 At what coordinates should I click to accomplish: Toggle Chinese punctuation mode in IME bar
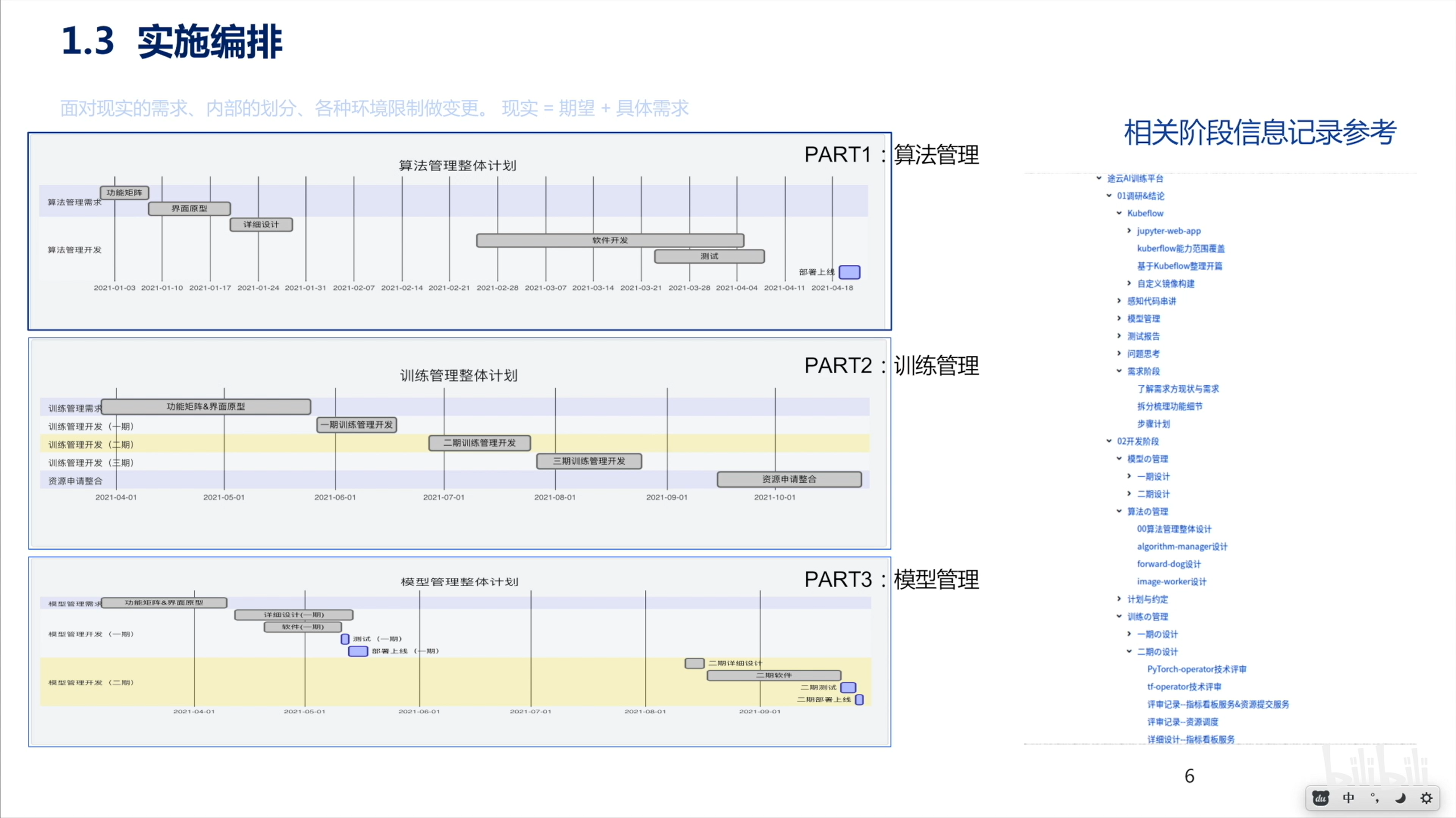coord(1375,798)
